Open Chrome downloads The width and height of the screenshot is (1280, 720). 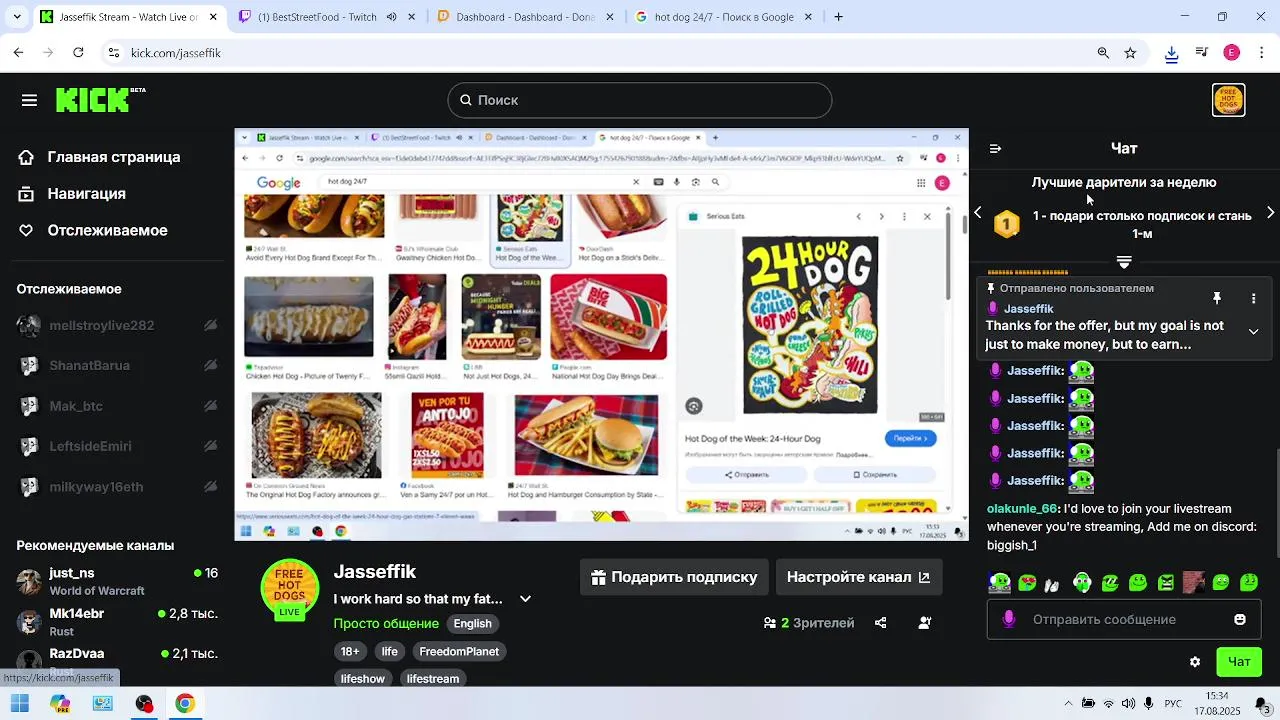coord(1171,54)
